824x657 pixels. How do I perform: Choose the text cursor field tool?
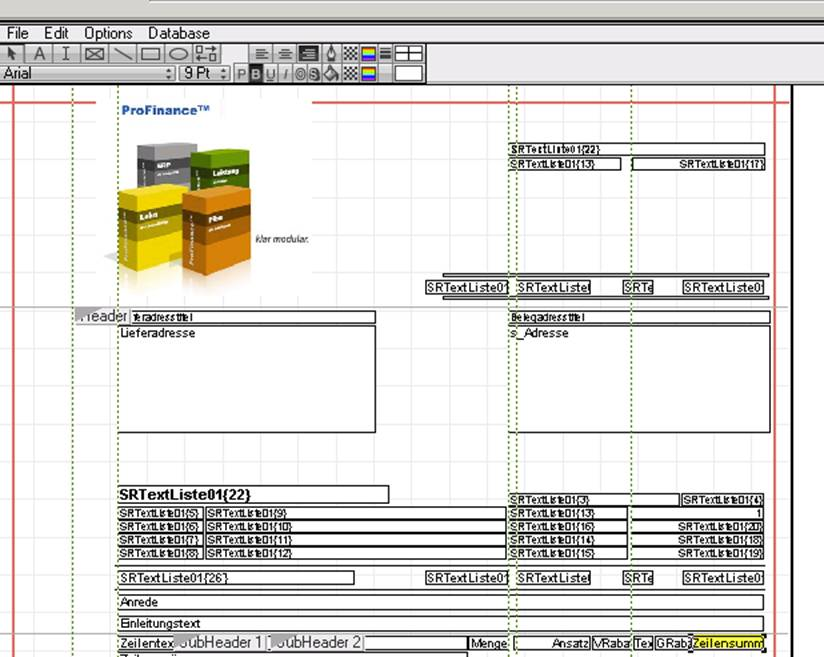pos(66,54)
